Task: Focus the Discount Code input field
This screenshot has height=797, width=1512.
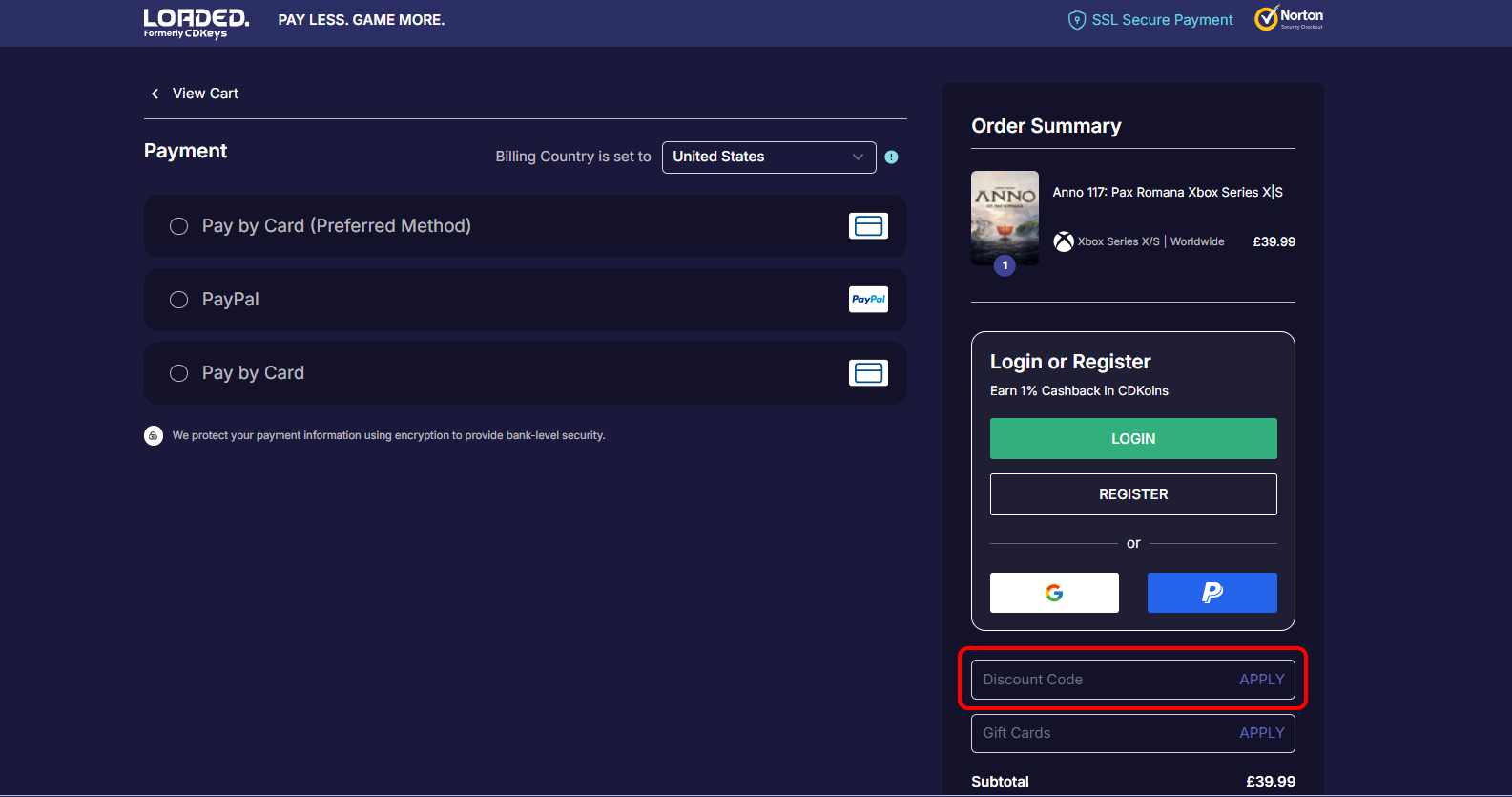Action: (x=1097, y=680)
